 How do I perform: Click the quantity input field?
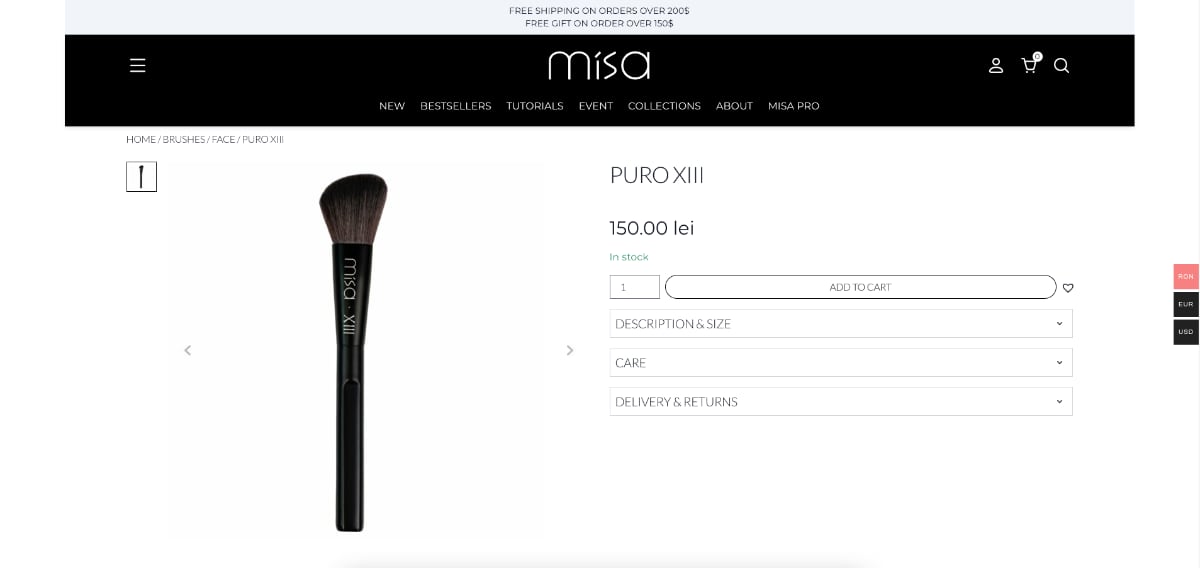point(635,287)
